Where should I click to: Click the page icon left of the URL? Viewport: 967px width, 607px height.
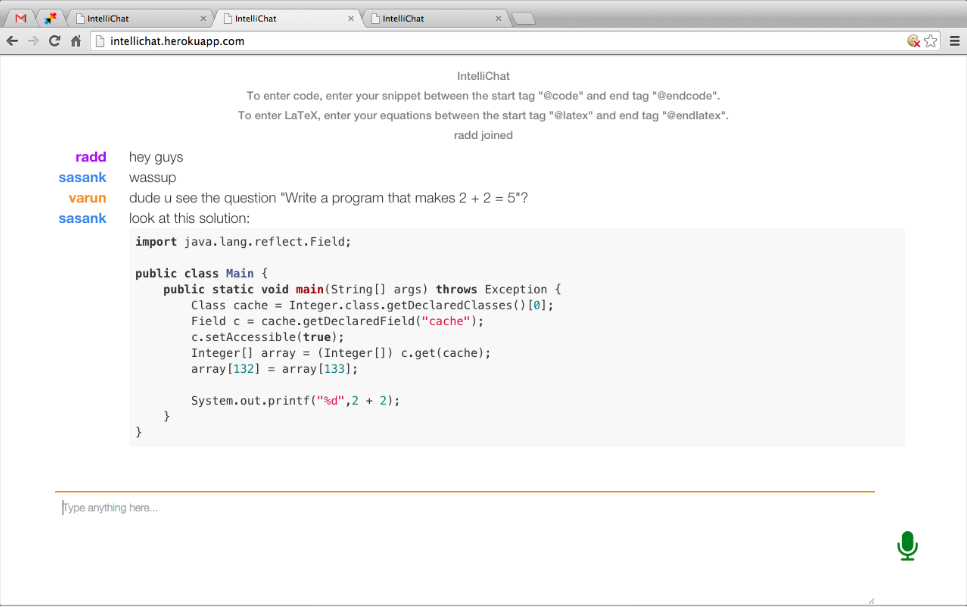[100, 41]
